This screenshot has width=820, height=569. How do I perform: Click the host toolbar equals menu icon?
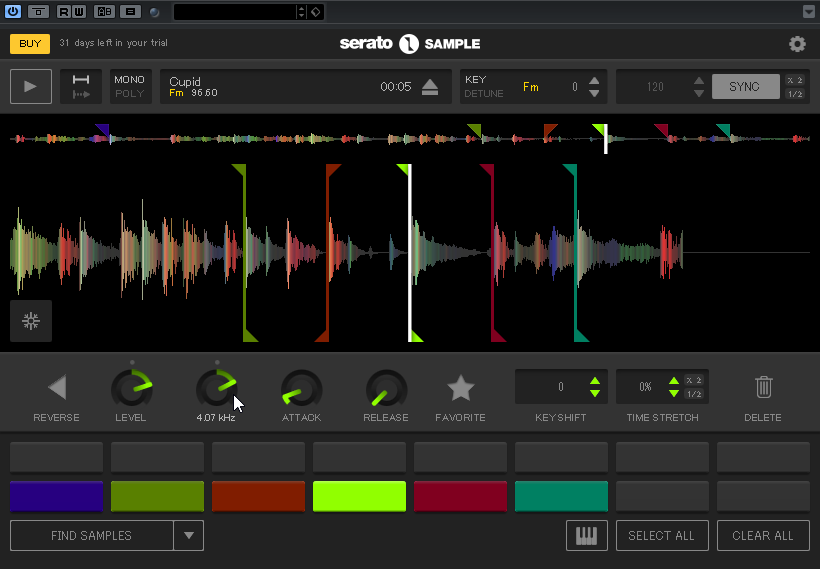(130, 12)
